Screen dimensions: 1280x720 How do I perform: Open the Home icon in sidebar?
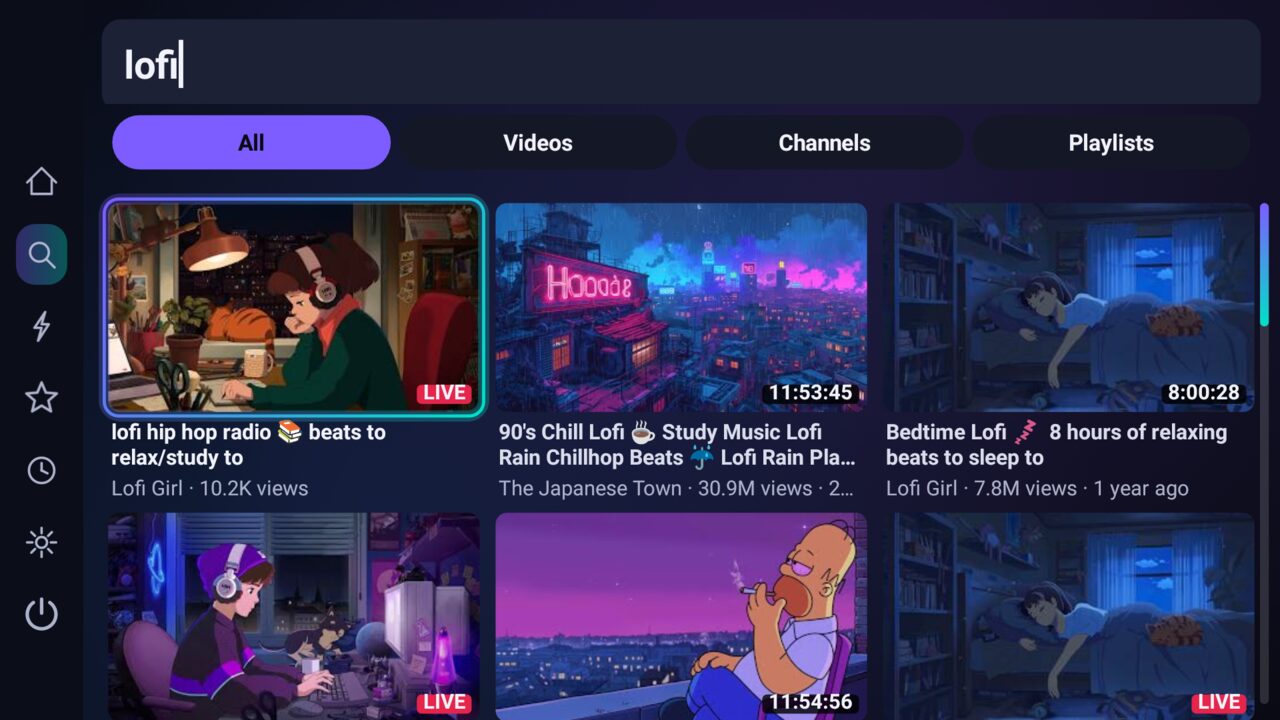[41, 182]
